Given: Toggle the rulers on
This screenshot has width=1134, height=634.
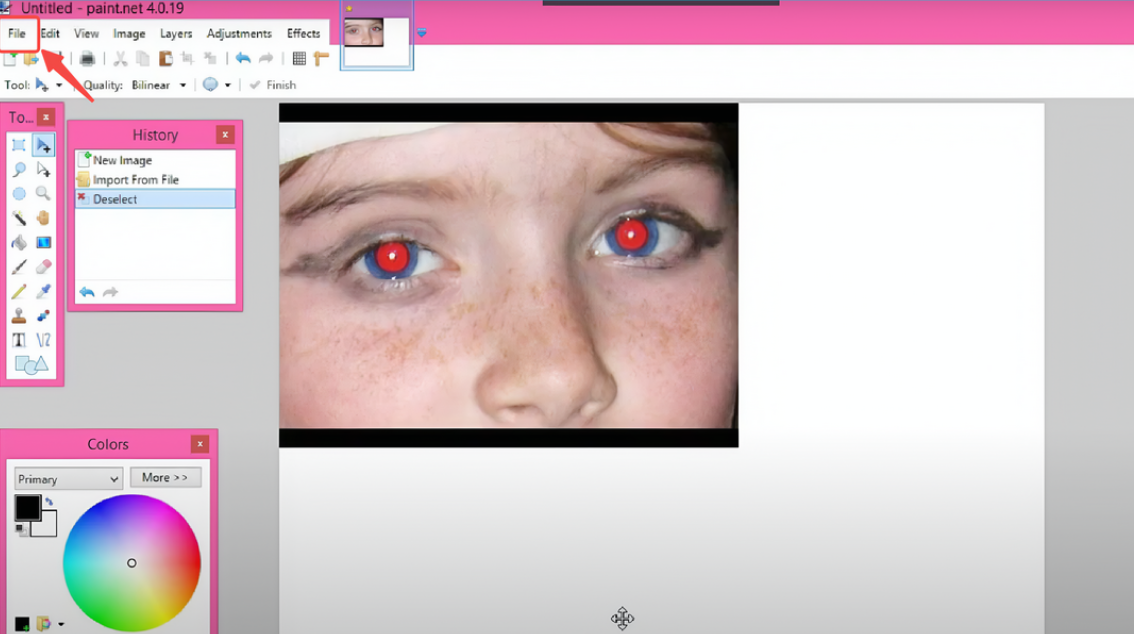Looking at the screenshot, I should (318, 58).
